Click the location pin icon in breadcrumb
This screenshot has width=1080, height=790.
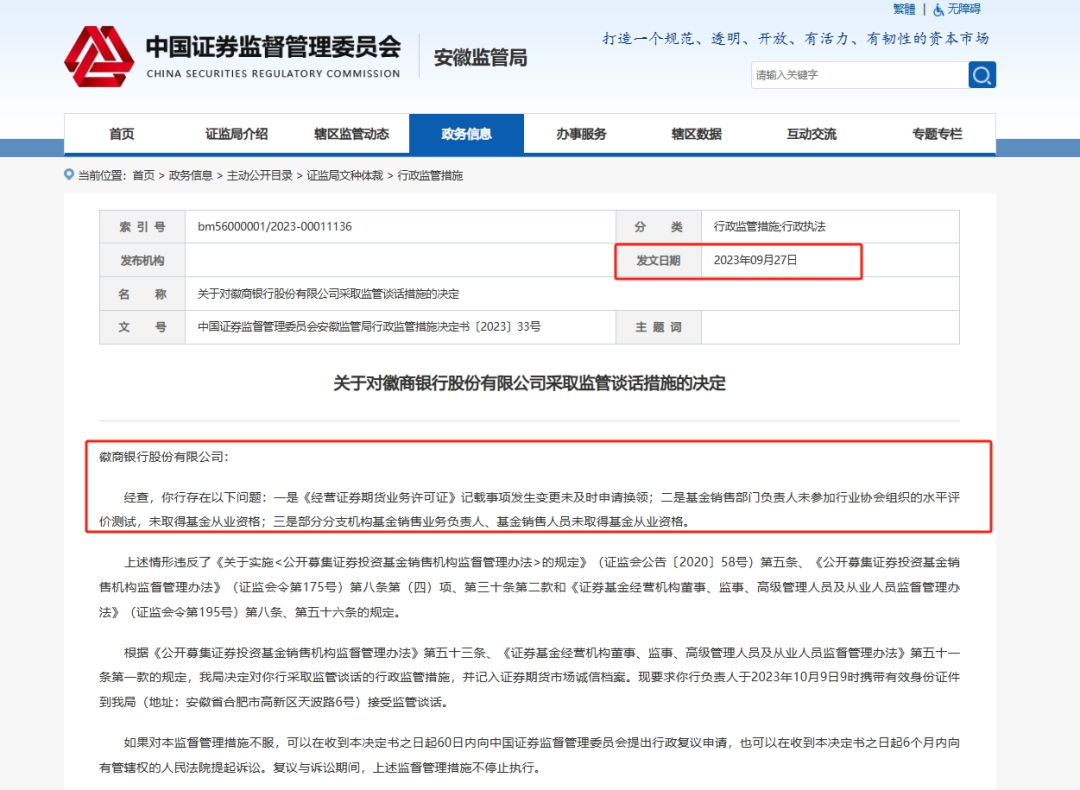(69, 174)
